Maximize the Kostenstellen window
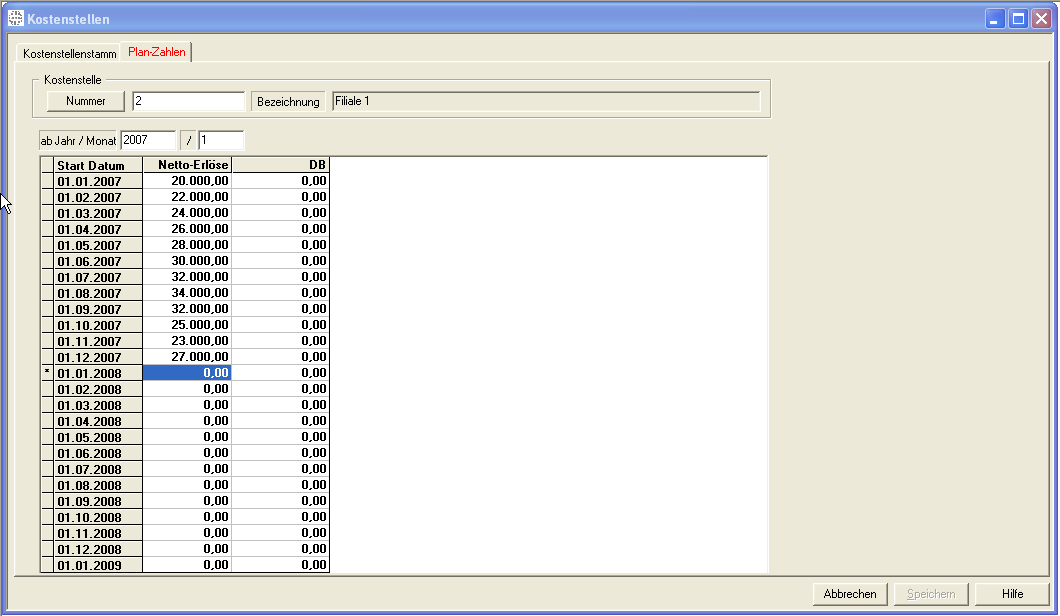Screen dimensions: 1060x616 pos(1018,19)
